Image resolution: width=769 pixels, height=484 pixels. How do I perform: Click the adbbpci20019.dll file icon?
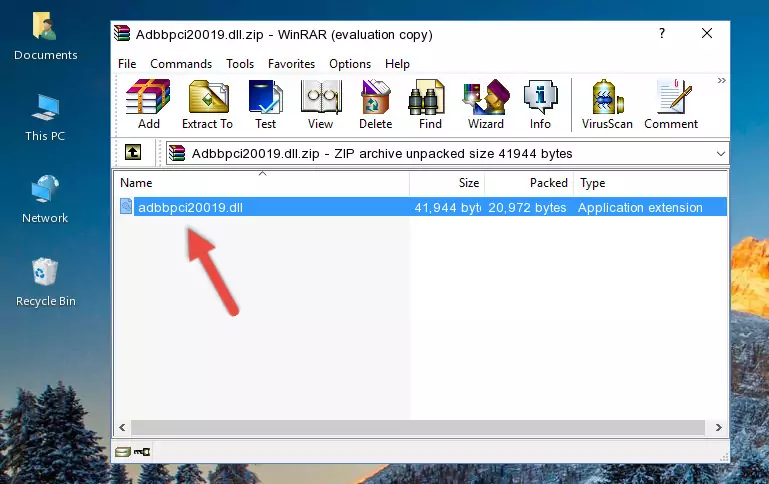tap(126, 206)
